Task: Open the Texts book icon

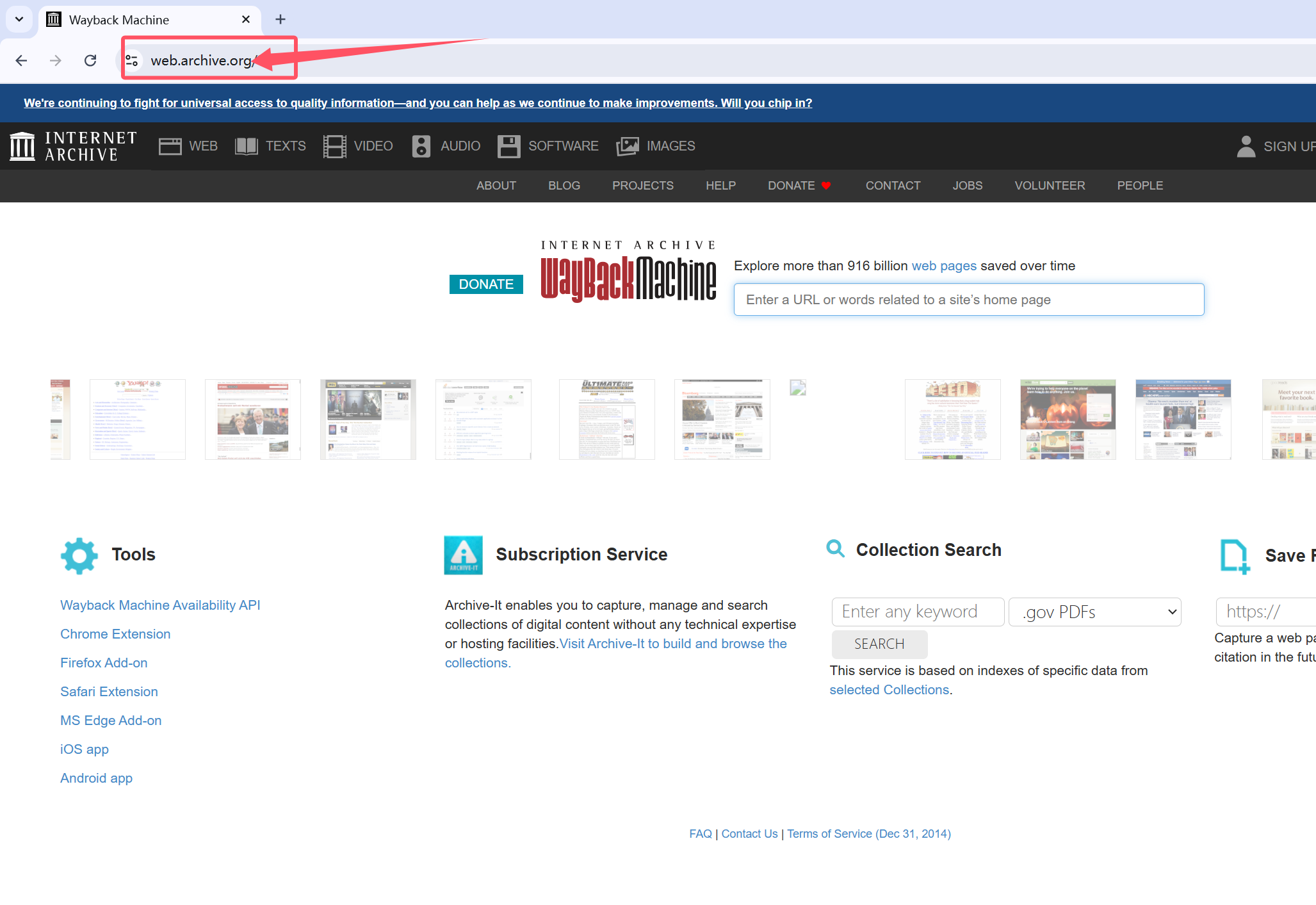Action: (x=246, y=146)
